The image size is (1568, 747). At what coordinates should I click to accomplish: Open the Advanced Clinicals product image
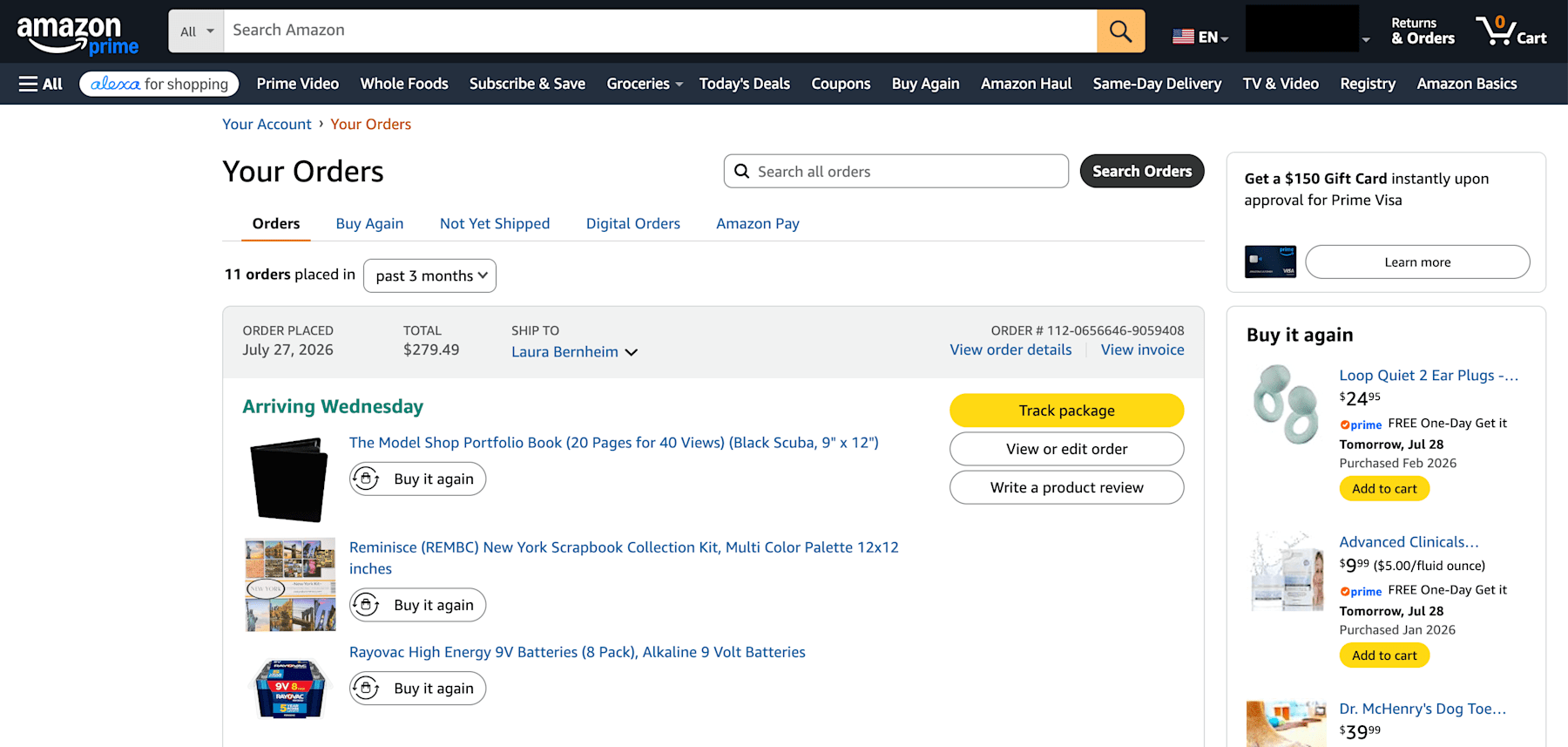point(1287,571)
